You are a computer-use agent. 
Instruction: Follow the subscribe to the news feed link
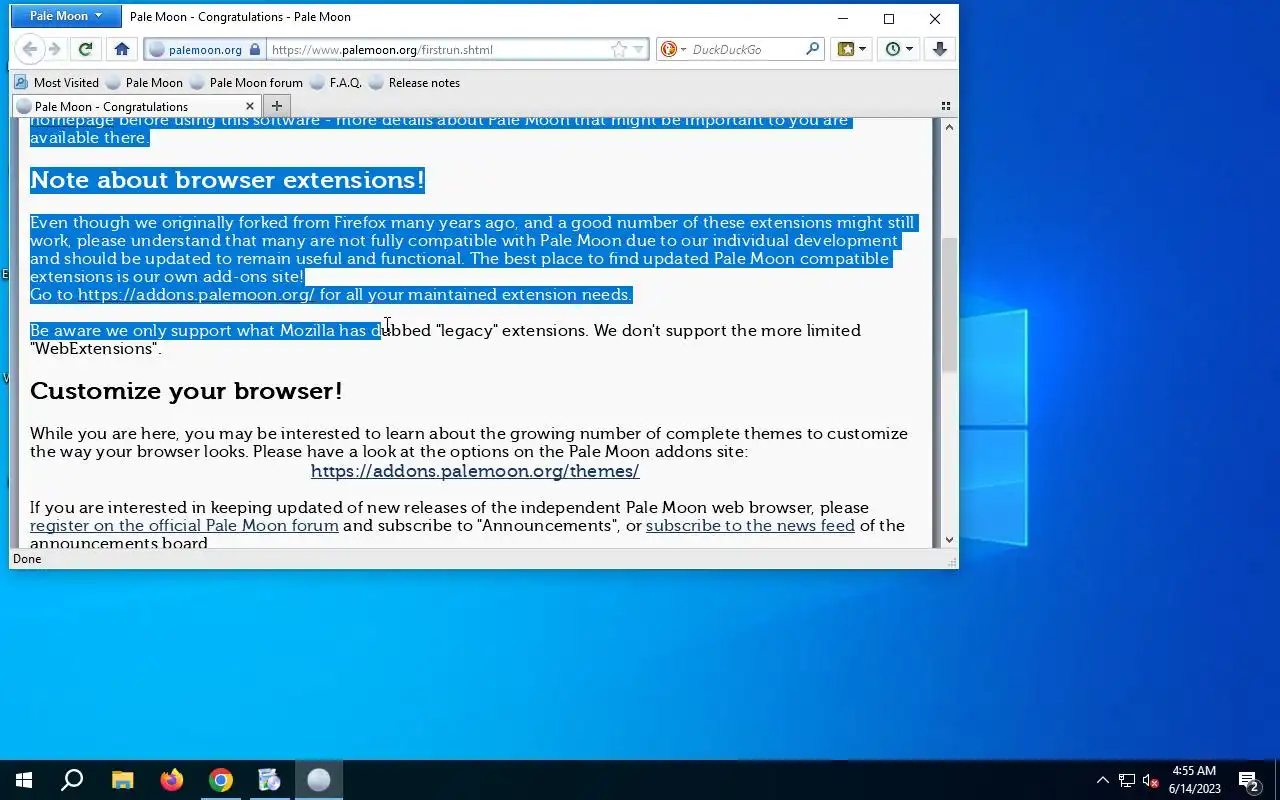[750, 525]
